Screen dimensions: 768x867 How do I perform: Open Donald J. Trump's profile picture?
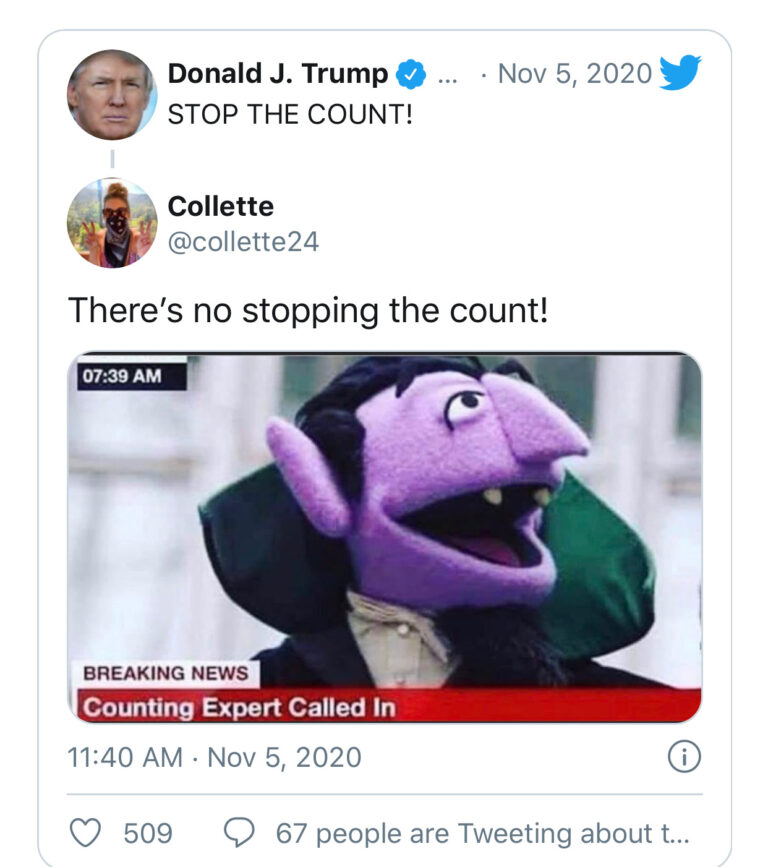pos(112,94)
